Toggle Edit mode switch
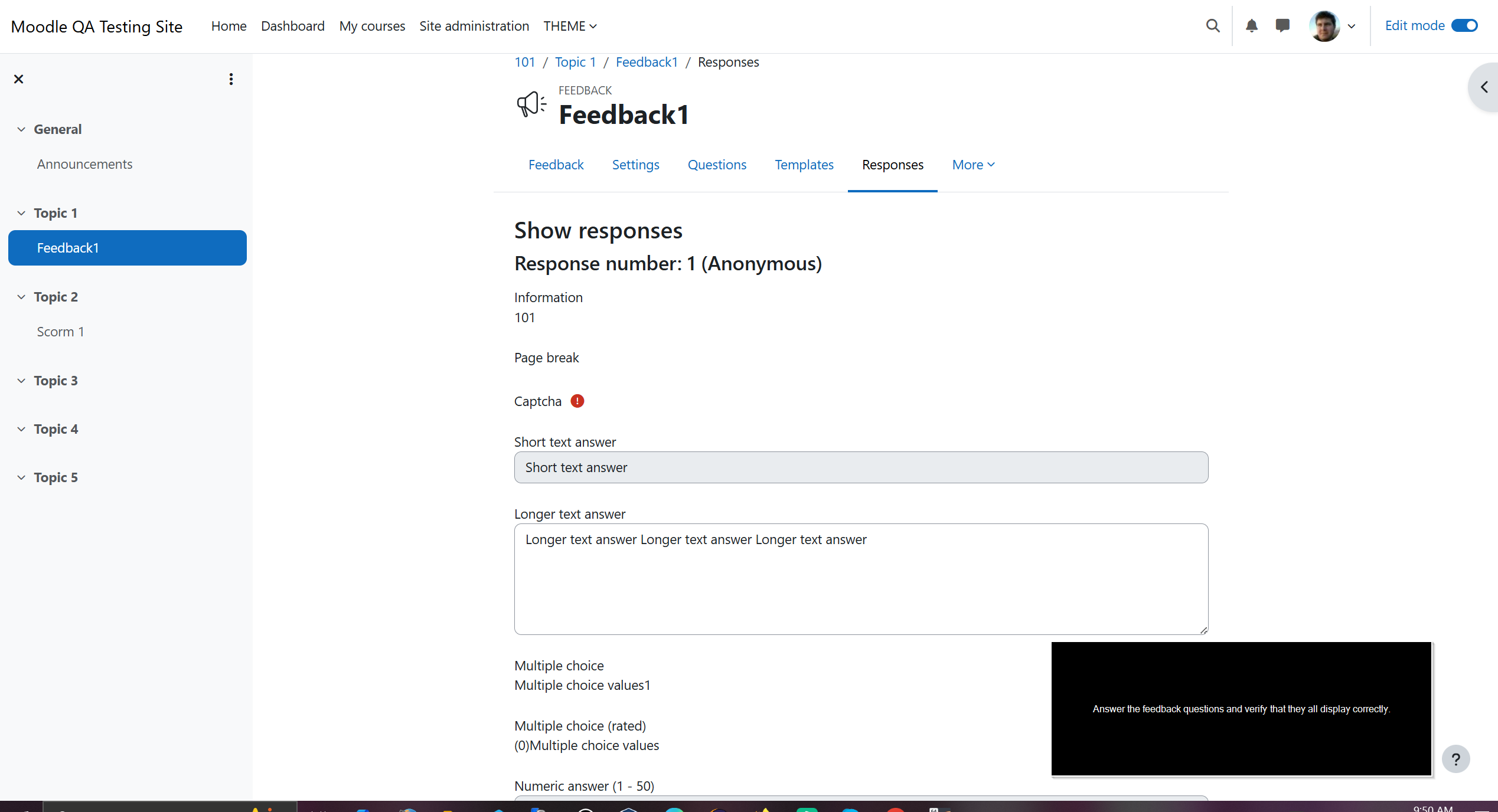 pyautogui.click(x=1464, y=26)
